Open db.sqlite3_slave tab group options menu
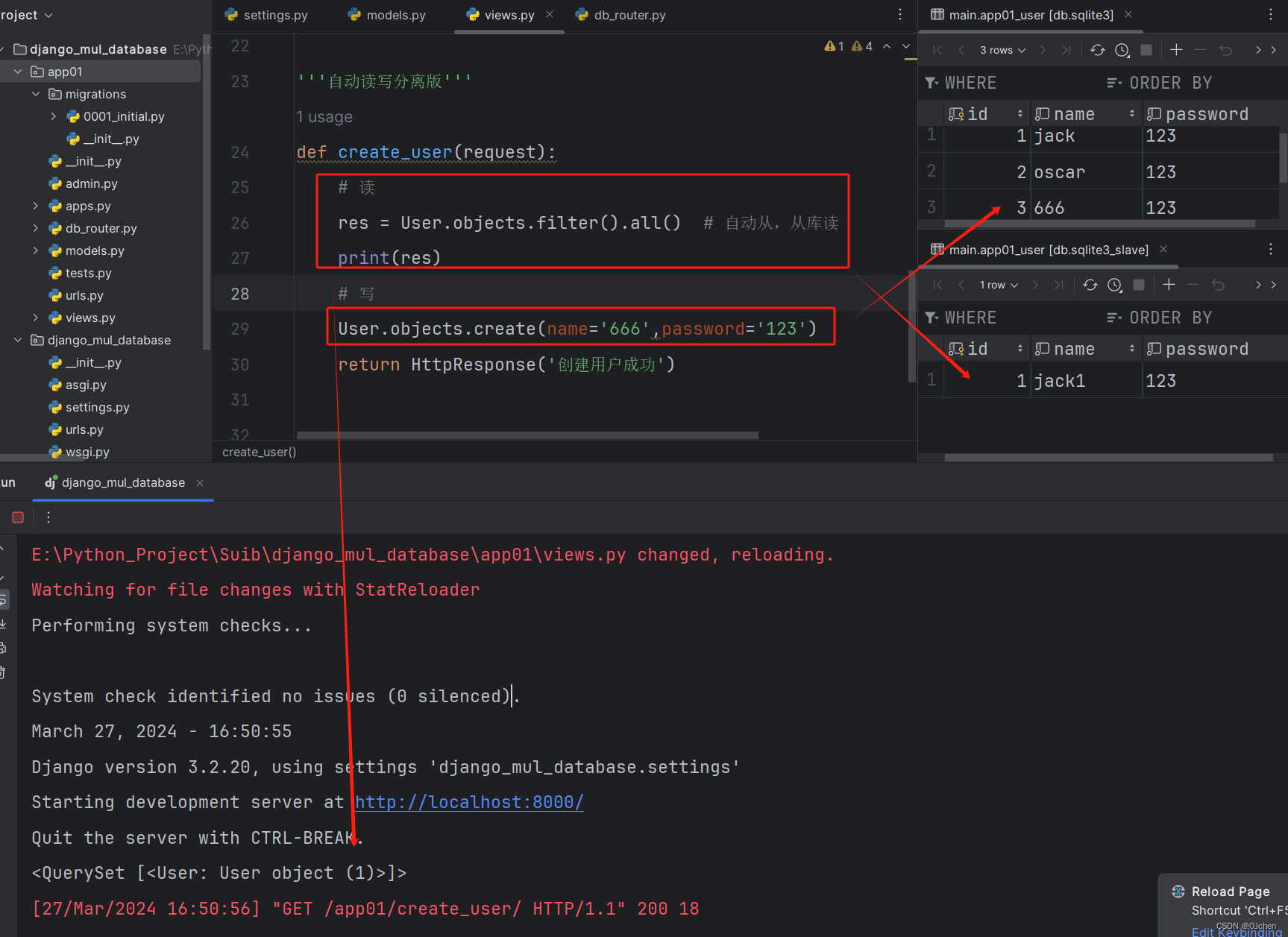Image resolution: width=1288 pixels, height=937 pixels. coord(1271,249)
